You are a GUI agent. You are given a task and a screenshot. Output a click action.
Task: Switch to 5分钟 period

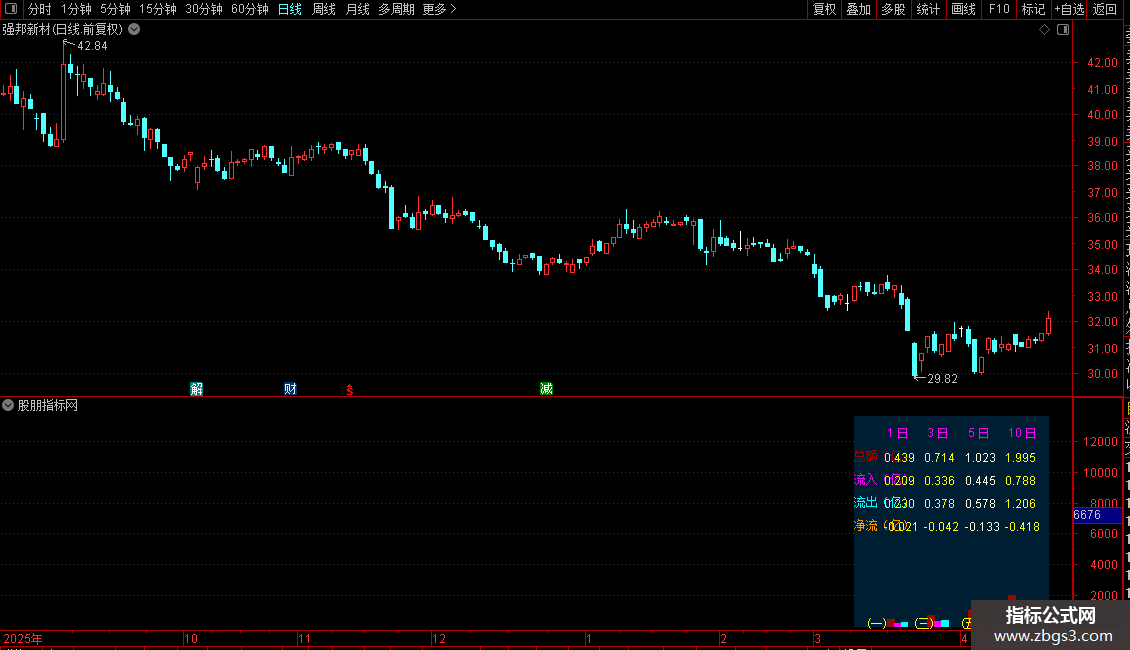pyautogui.click(x=115, y=9)
